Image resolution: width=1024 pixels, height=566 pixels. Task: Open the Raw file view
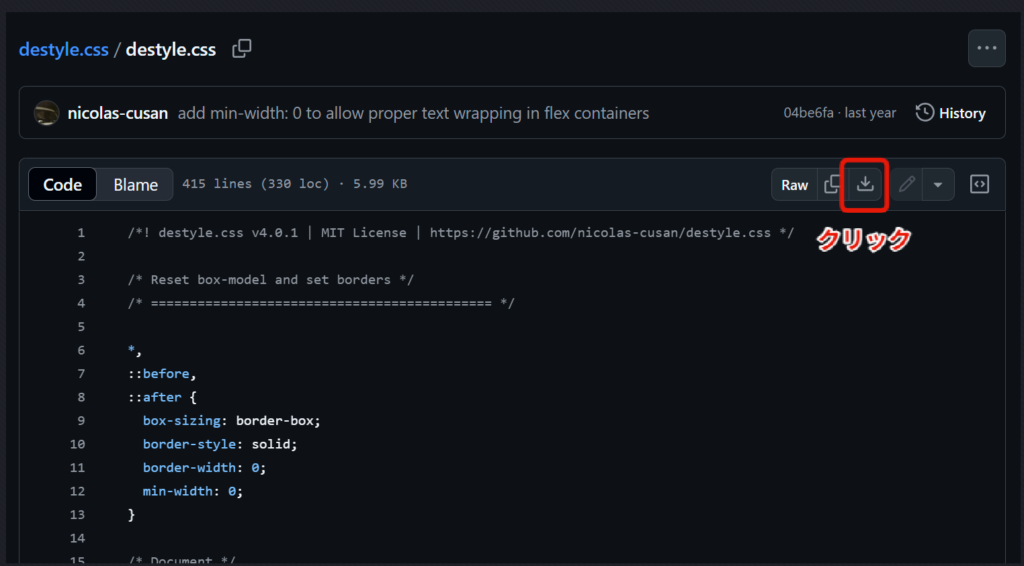click(795, 185)
